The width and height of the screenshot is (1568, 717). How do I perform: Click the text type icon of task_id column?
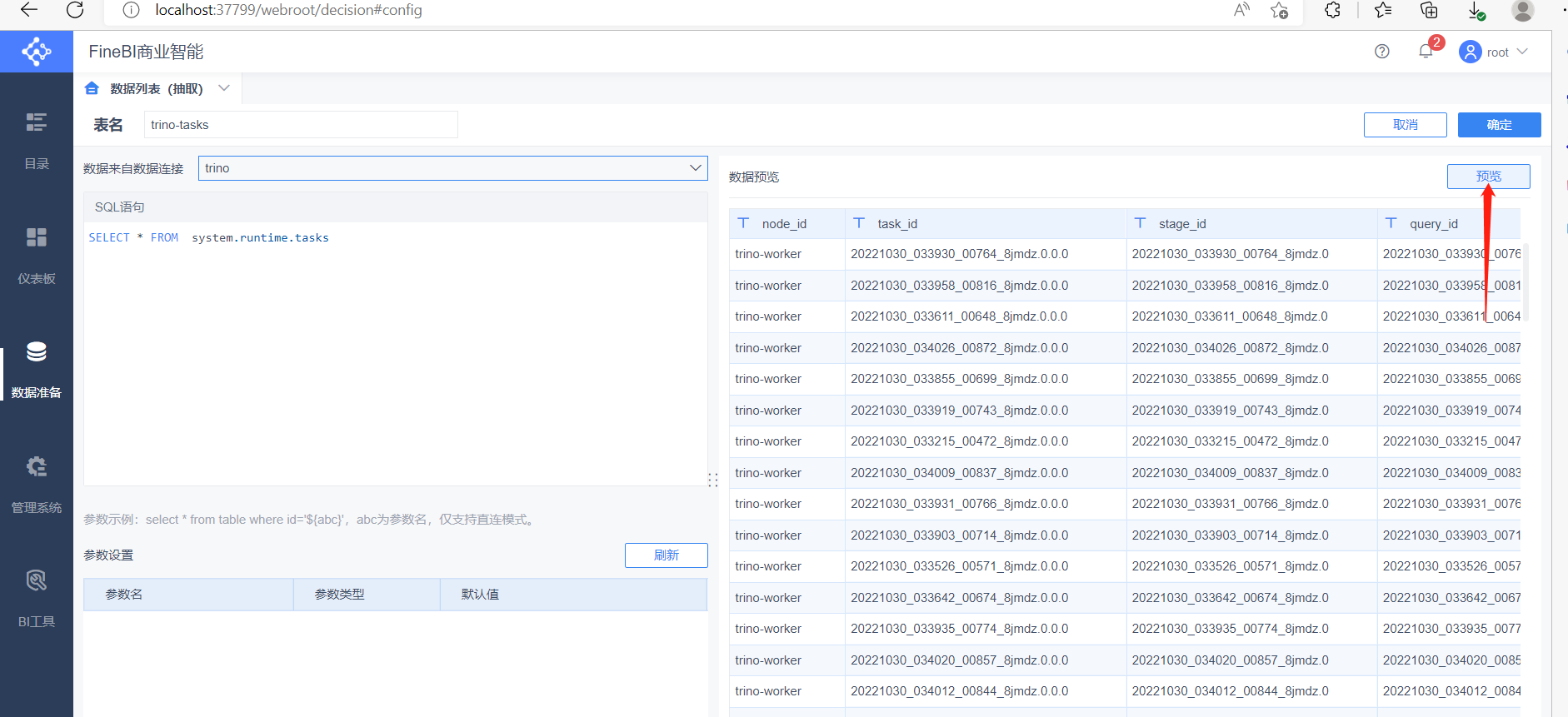pos(859,223)
